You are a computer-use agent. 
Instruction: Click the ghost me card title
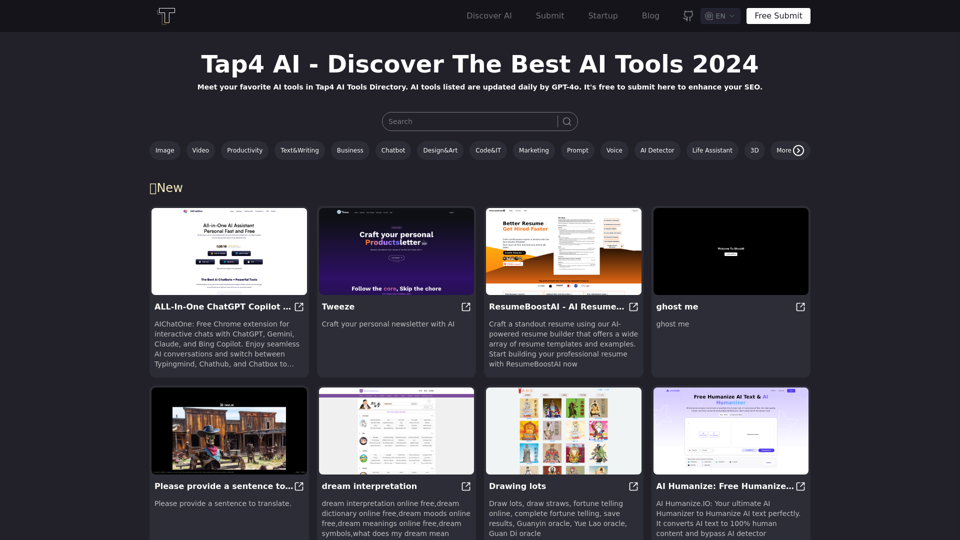(x=677, y=307)
